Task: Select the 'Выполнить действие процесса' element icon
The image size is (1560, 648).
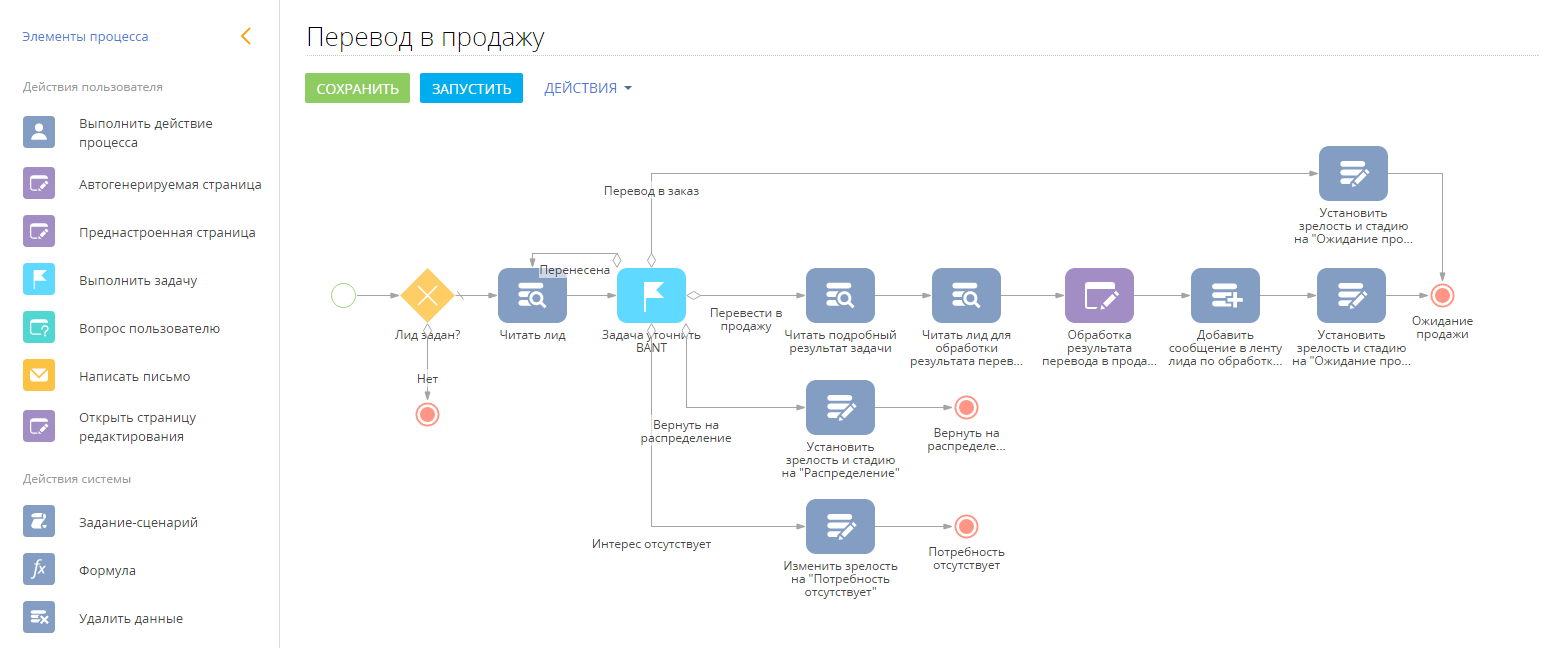Action: point(39,132)
